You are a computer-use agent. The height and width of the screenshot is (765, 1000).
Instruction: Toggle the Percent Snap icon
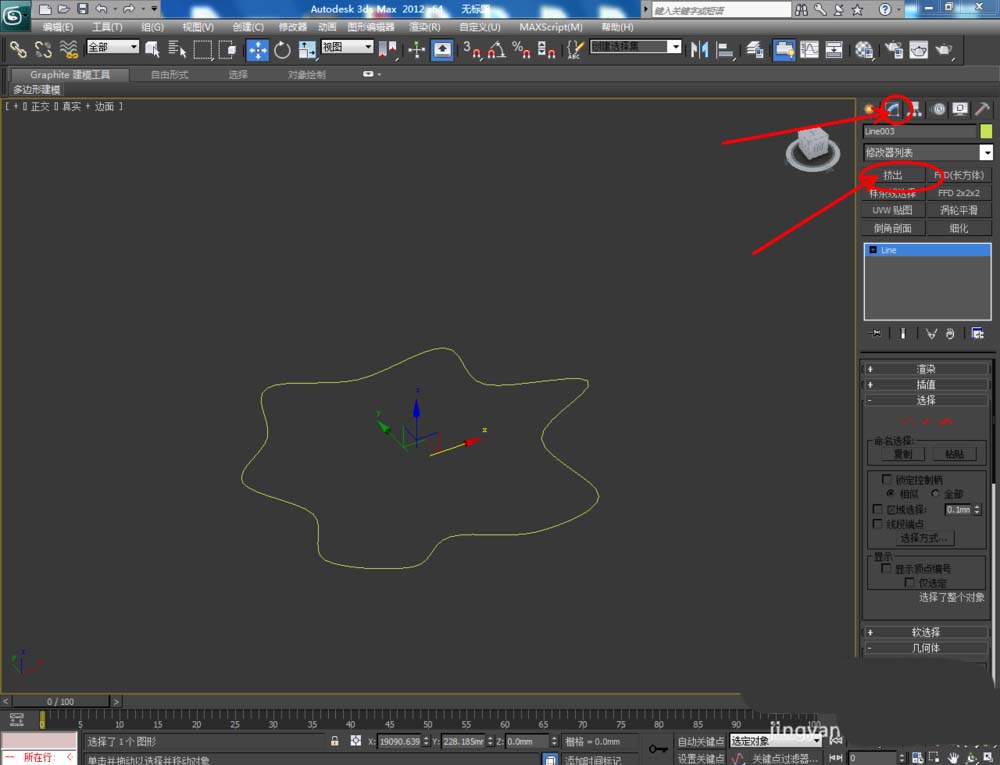(521, 50)
